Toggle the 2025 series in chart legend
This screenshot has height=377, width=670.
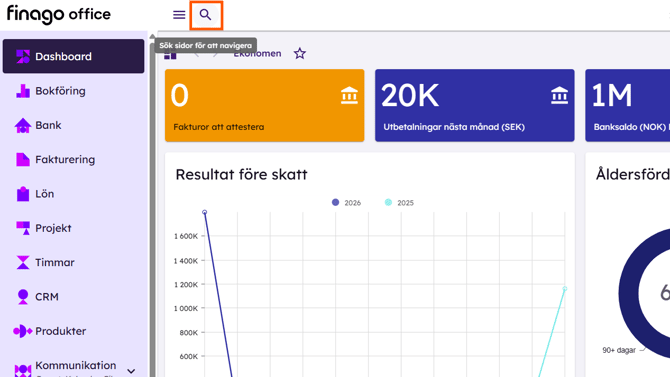(x=399, y=203)
